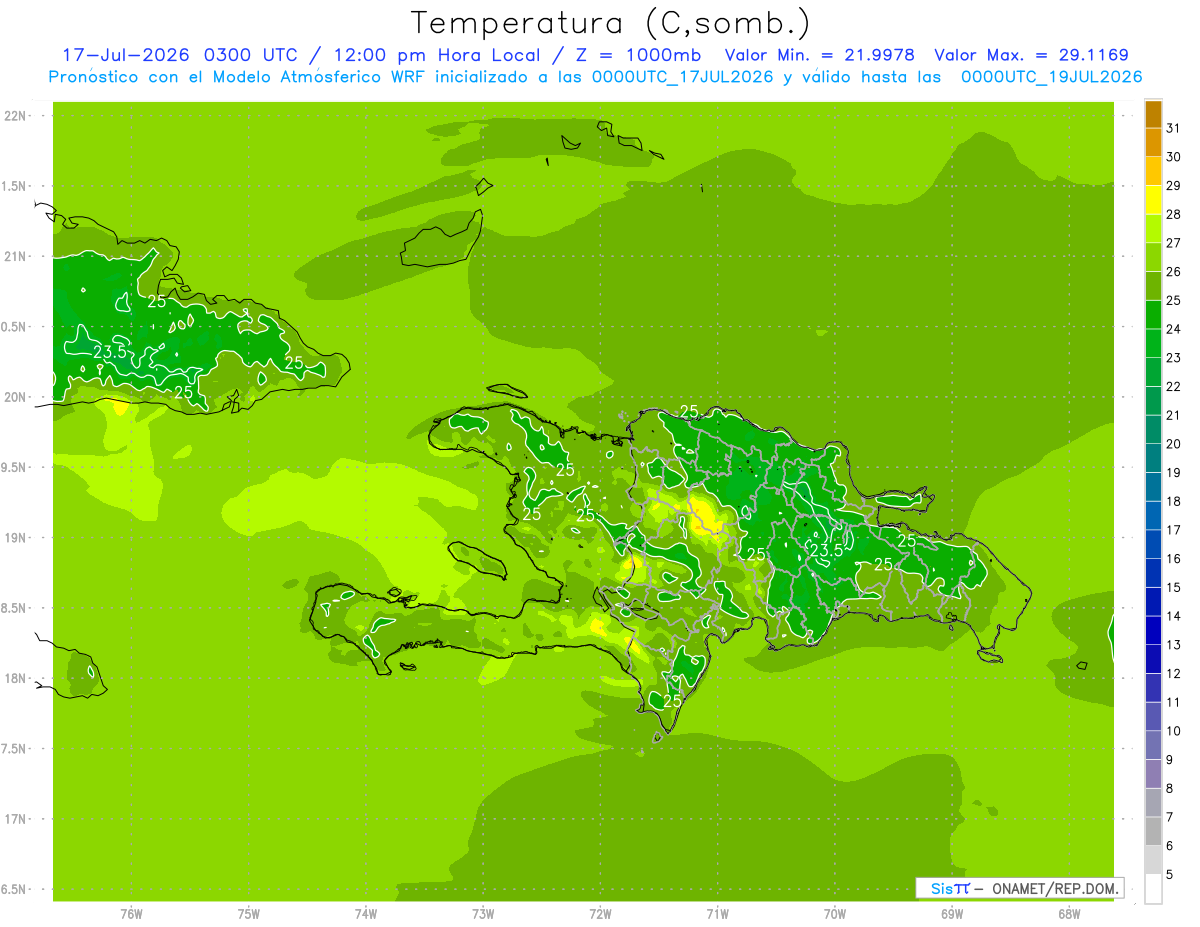Click the 18N latitude label
1200x927 pixels.
pos(15,679)
